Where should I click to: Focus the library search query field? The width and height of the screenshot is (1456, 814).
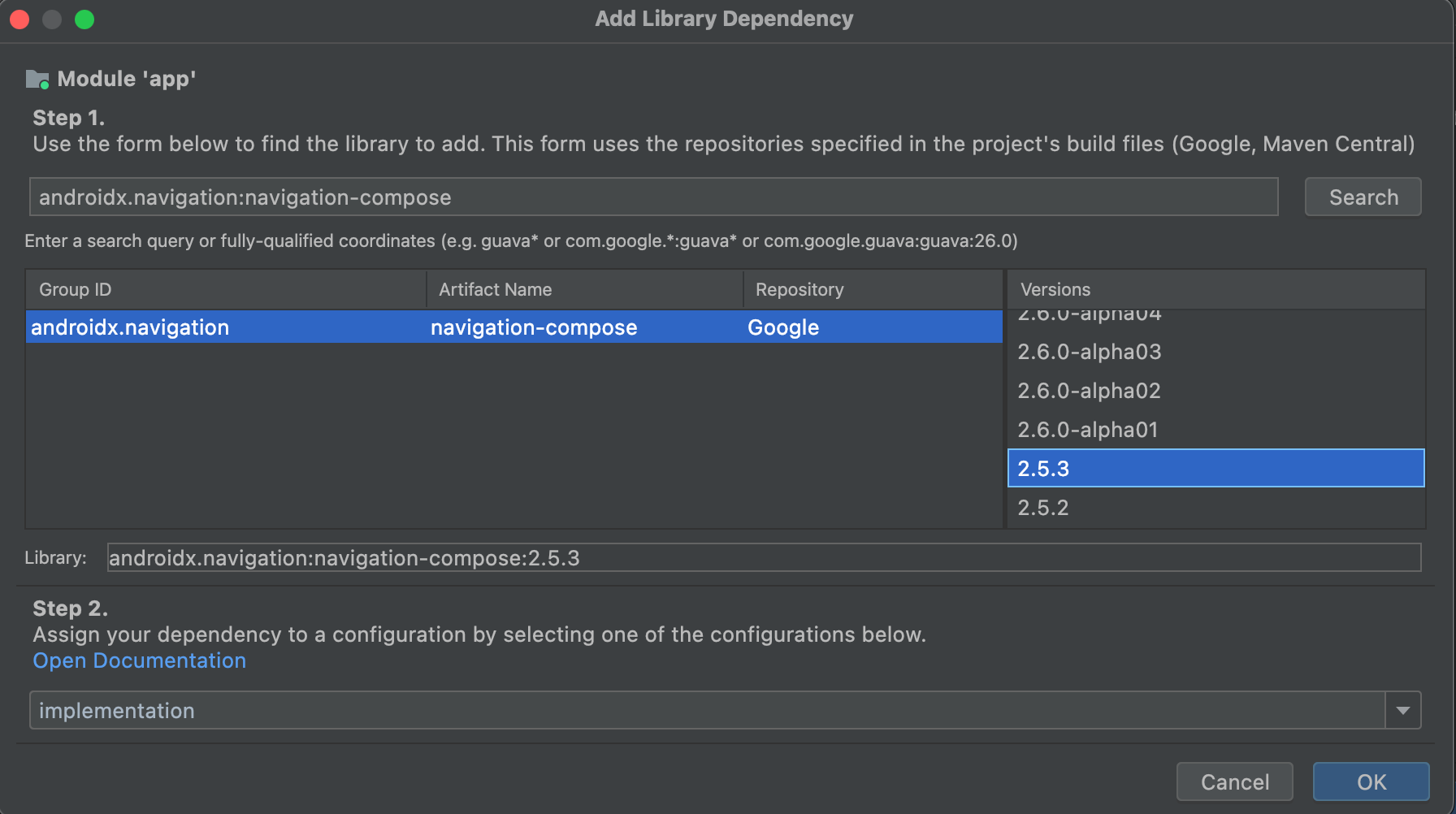pos(653,197)
